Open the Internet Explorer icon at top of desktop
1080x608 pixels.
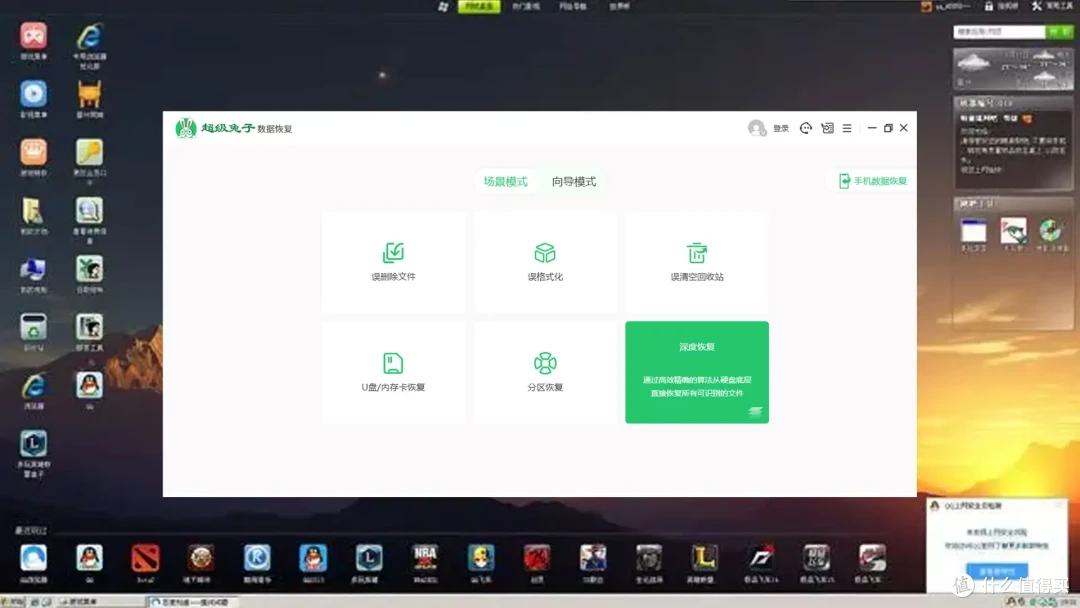(90, 36)
